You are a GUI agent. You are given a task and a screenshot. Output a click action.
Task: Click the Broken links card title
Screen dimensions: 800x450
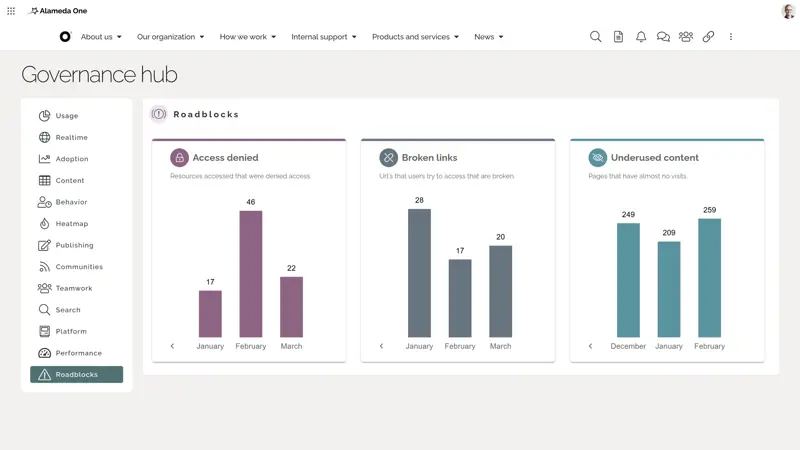point(430,158)
